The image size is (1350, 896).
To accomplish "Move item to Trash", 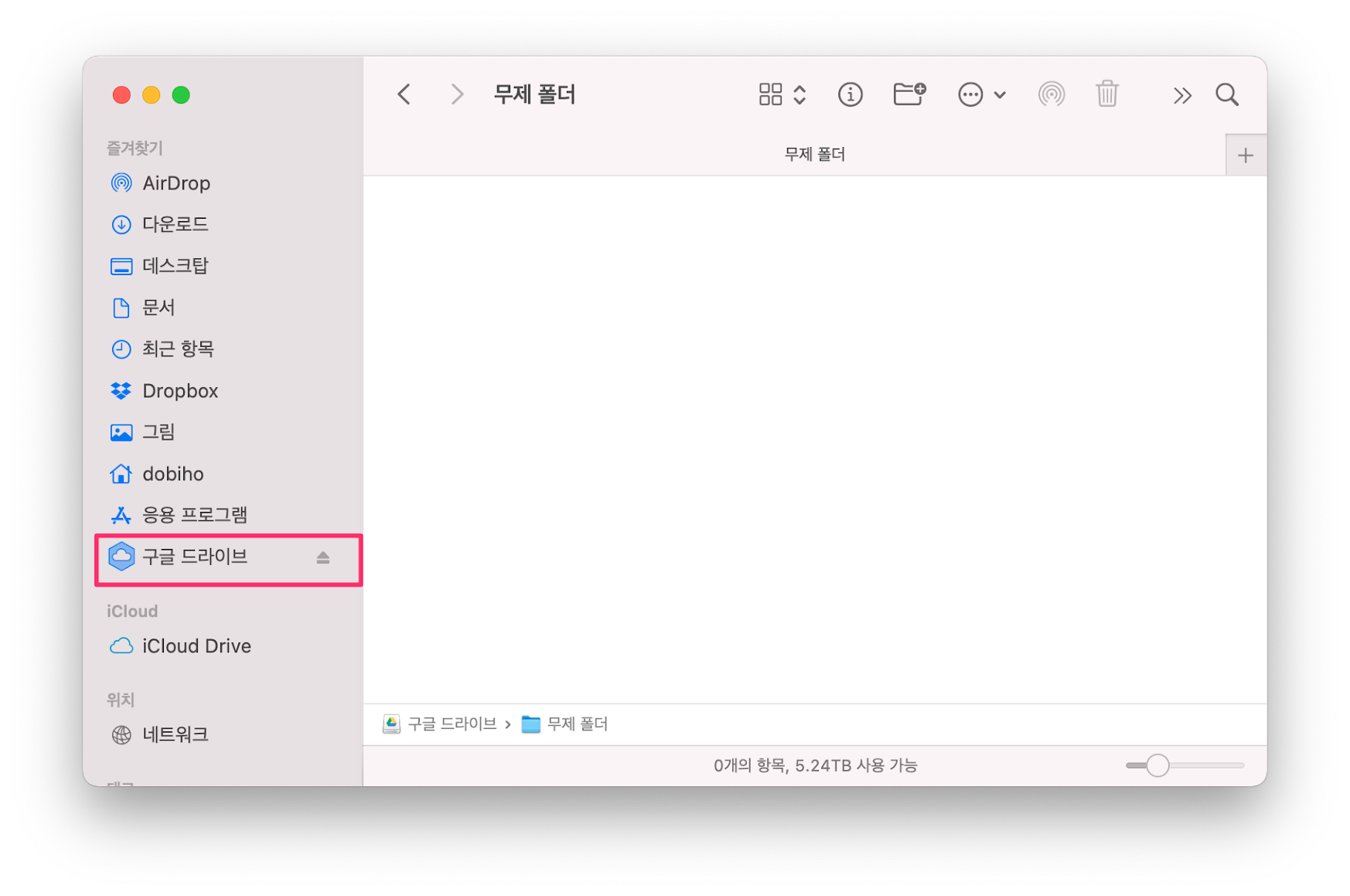I will (x=1107, y=94).
